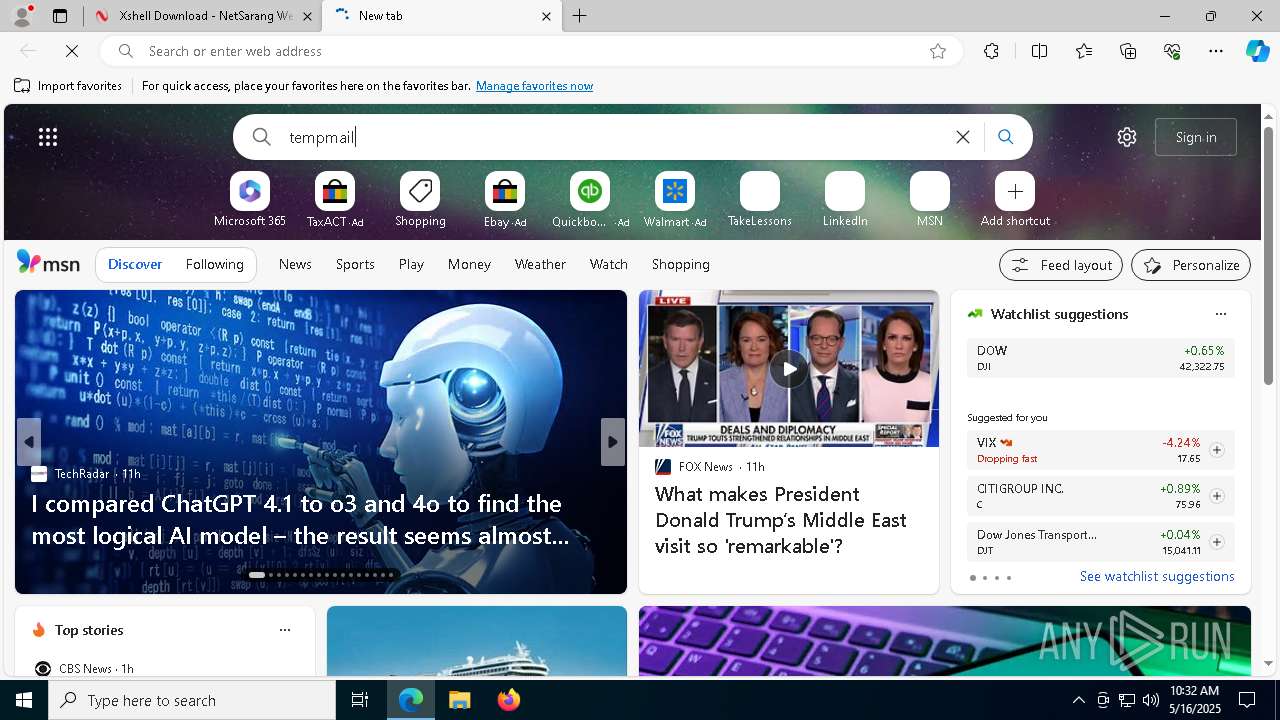The image size is (1280, 720).
Task: Play the FOX News video
Action: click(x=789, y=369)
